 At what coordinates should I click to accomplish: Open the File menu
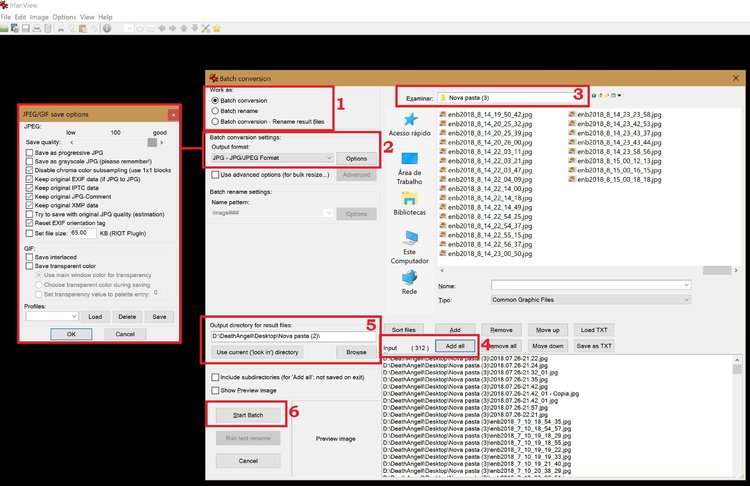[x=6, y=17]
